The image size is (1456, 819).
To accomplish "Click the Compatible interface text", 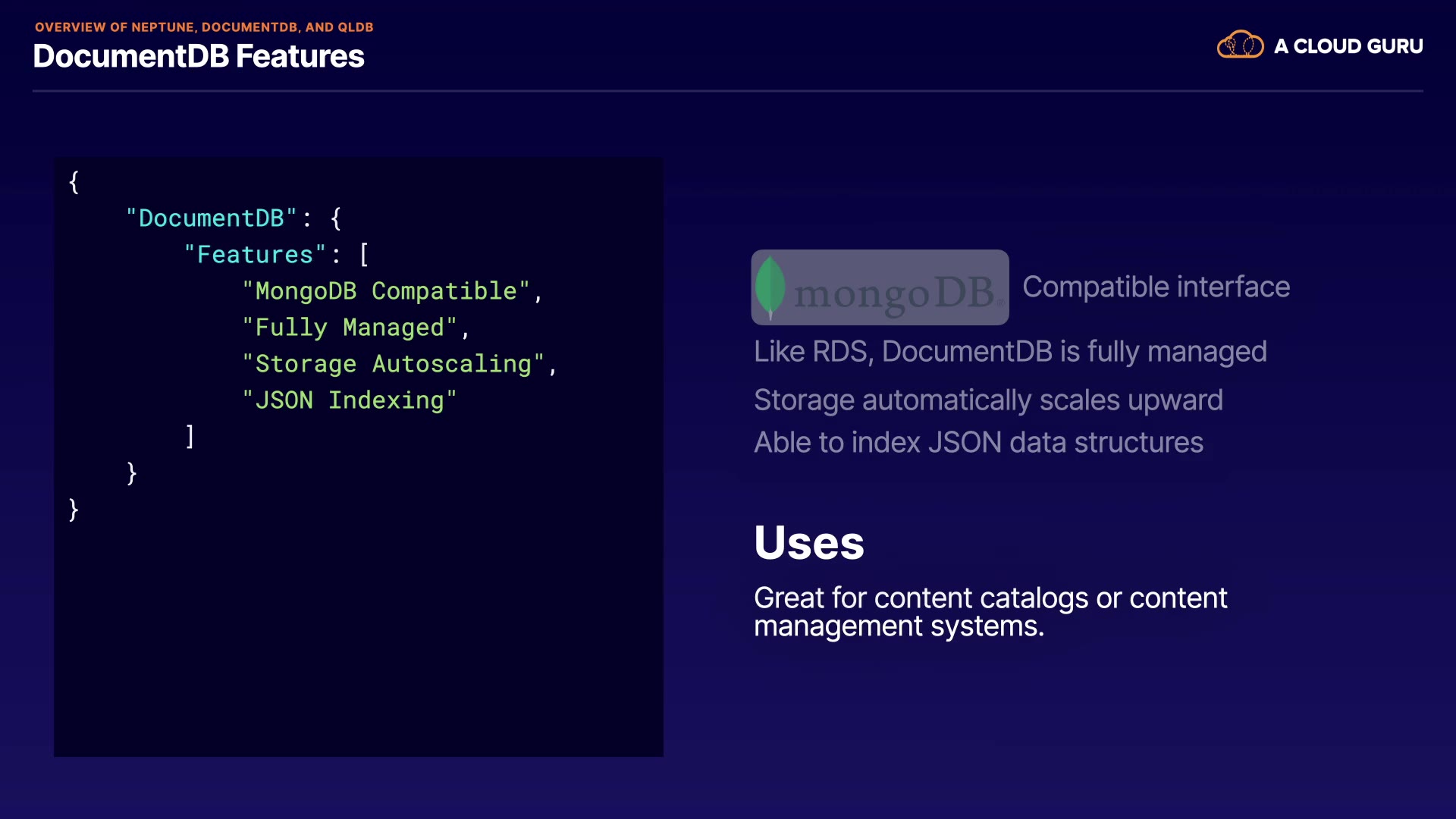I will click(1156, 287).
